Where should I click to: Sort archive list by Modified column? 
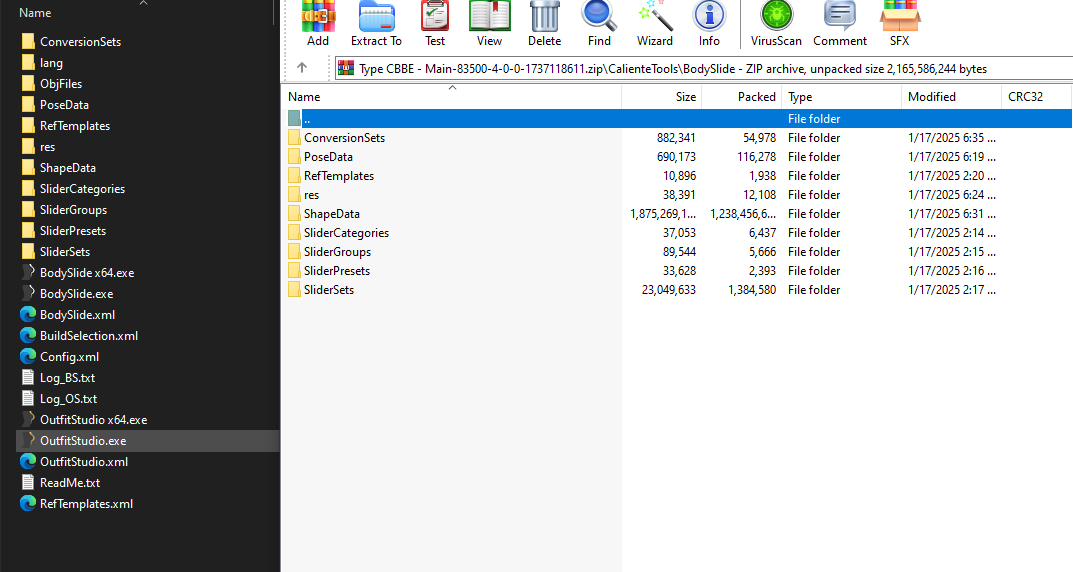coord(951,96)
